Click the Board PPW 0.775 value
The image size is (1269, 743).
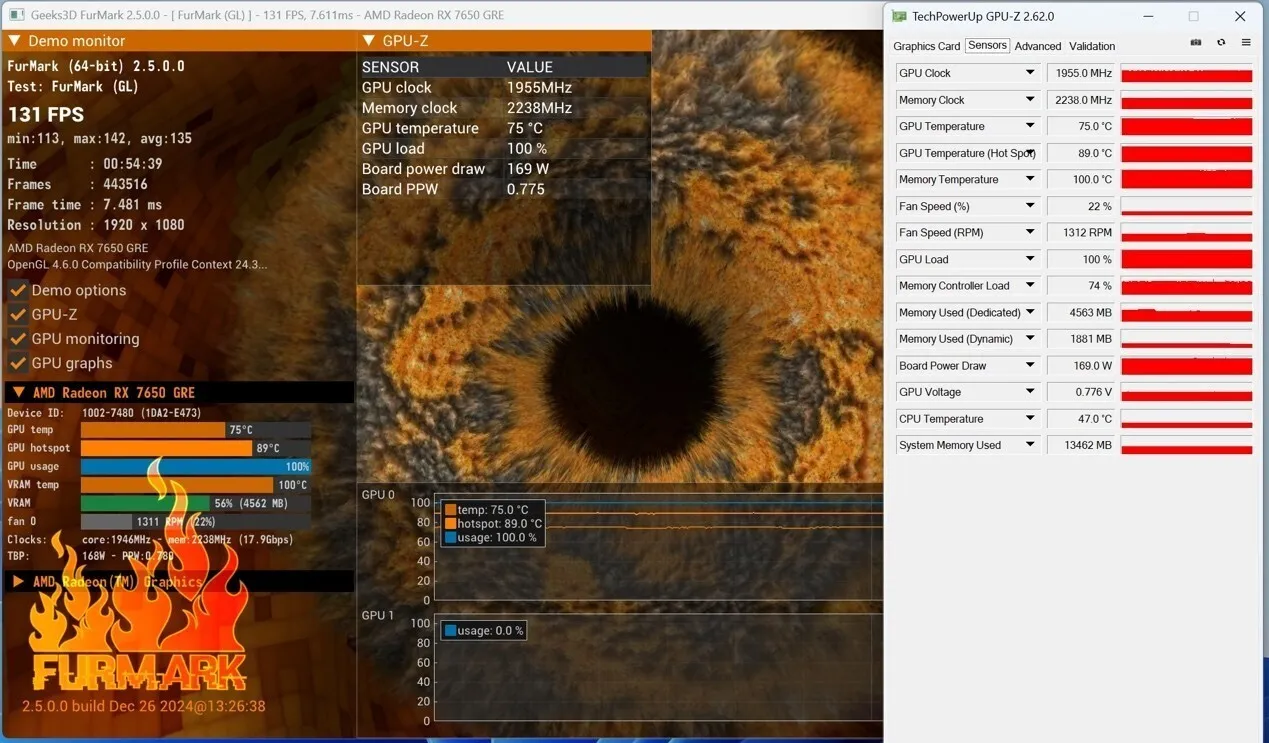pos(526,189)
